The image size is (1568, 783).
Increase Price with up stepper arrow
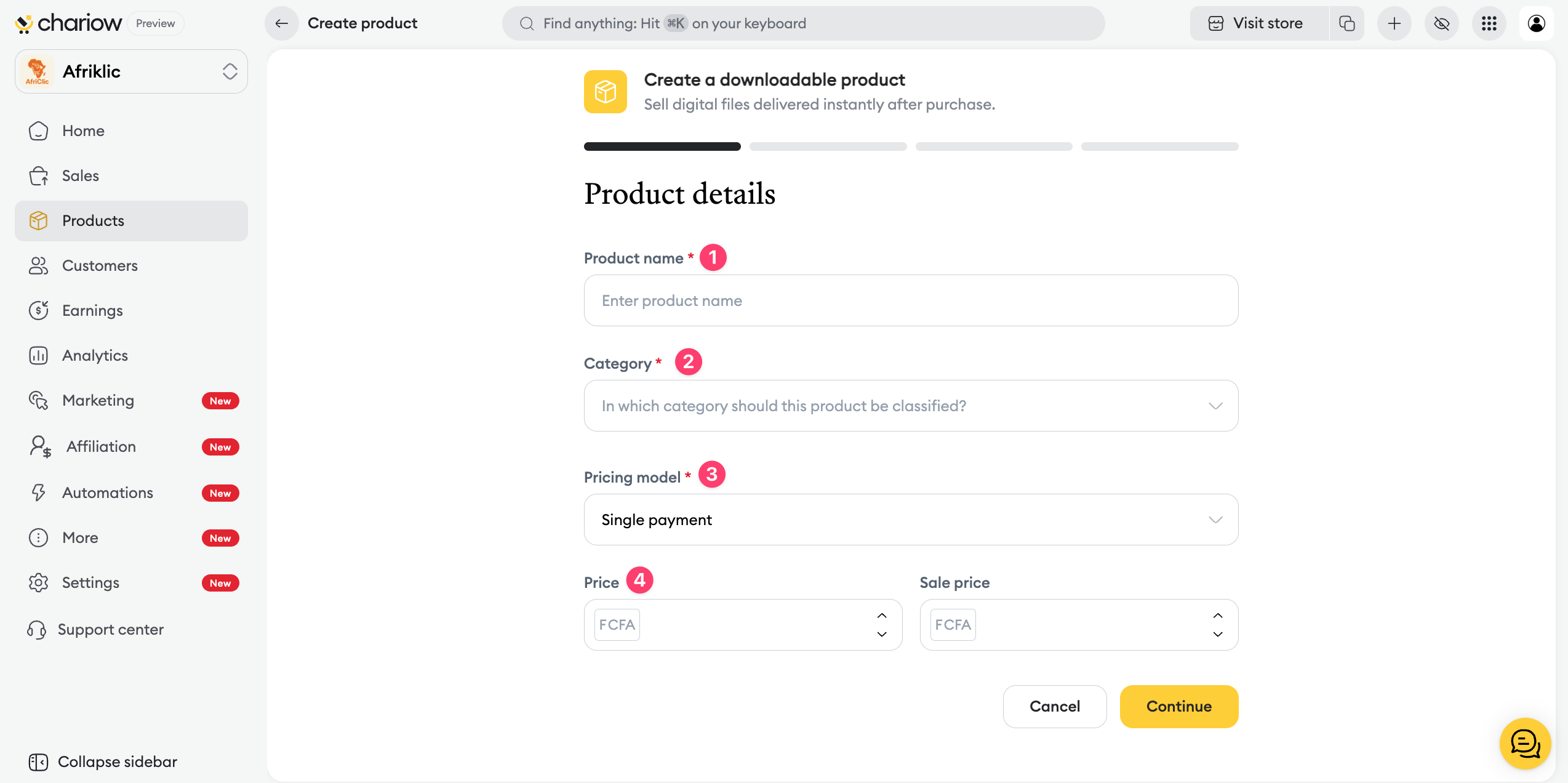tap(882, 616)
